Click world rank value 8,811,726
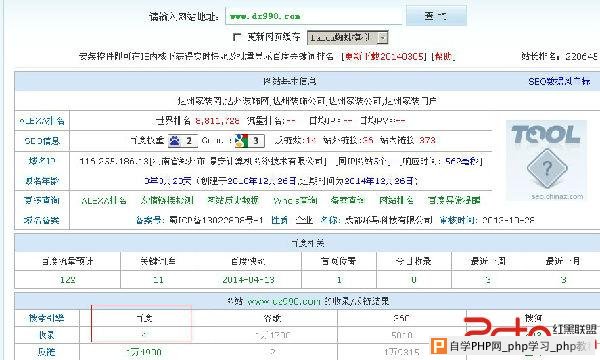 [217, 121]
